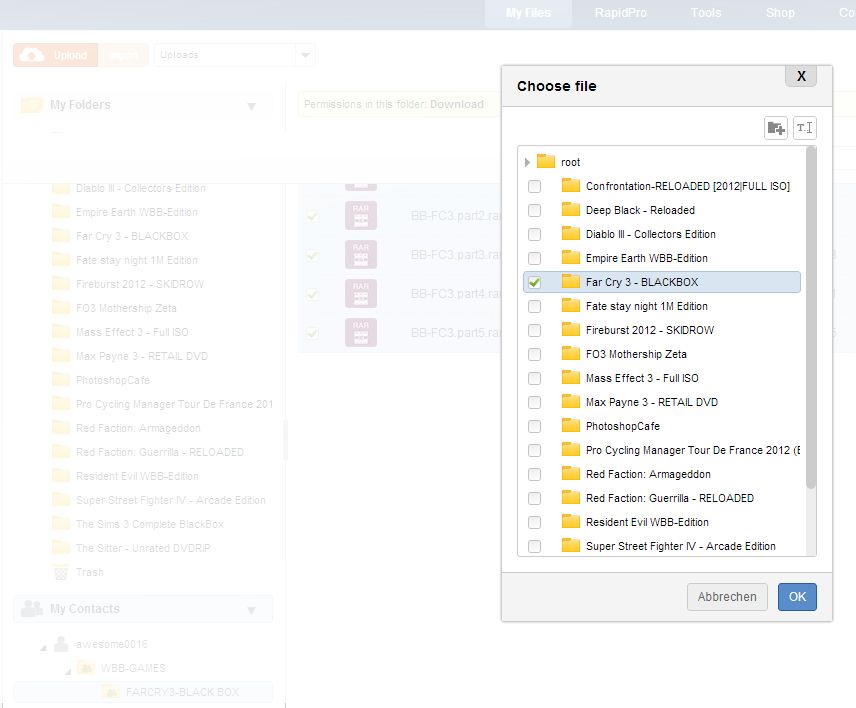The image size is (856, 708).
Task: Tick the Max Payne 3 - RETAIL DVD checkbox
Action: tap(535, 403)
